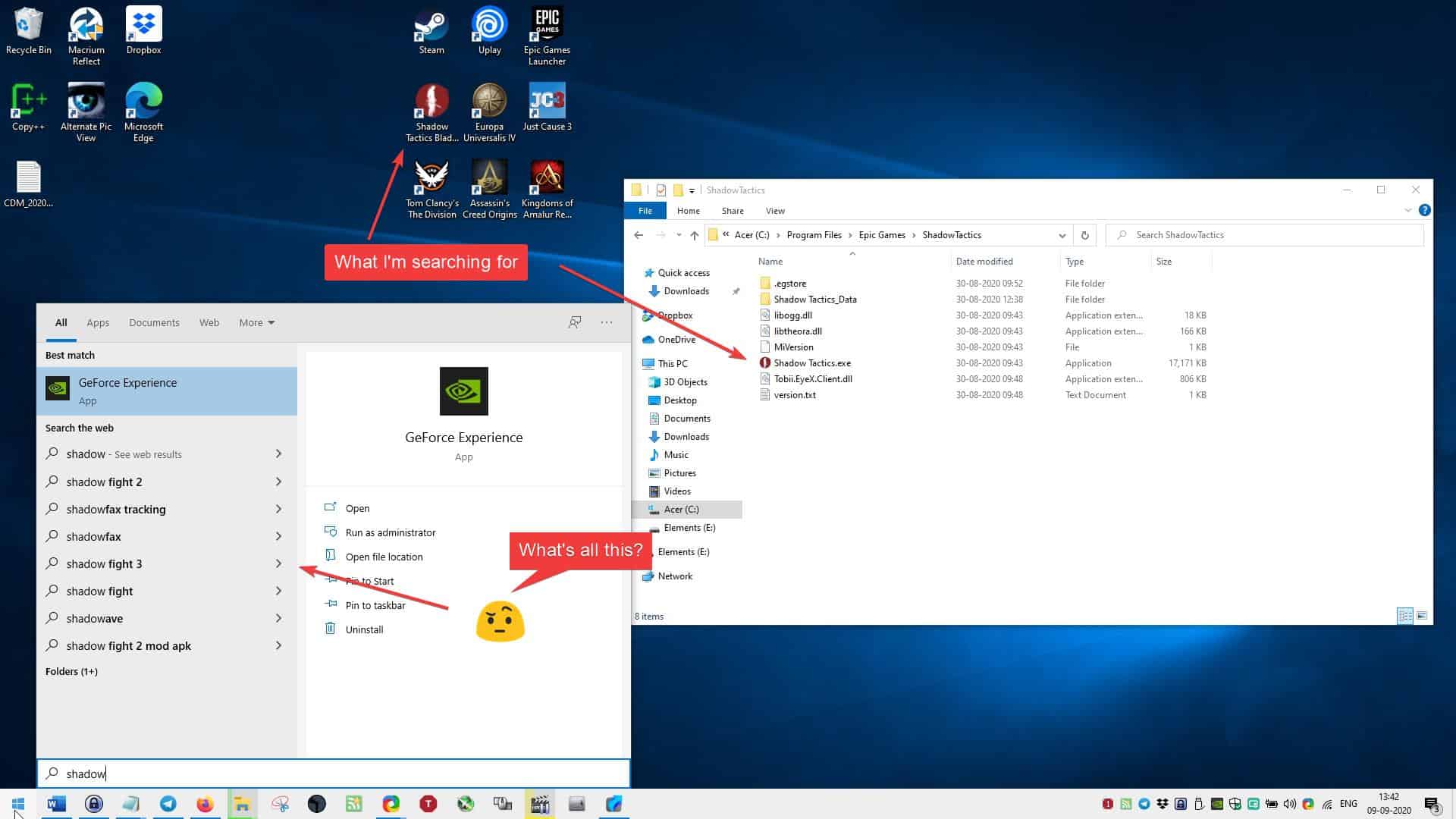1456x819 pixels.
Task: Select the Acer (C:) drive in navigation pane
Action: [x=681, y=509]
